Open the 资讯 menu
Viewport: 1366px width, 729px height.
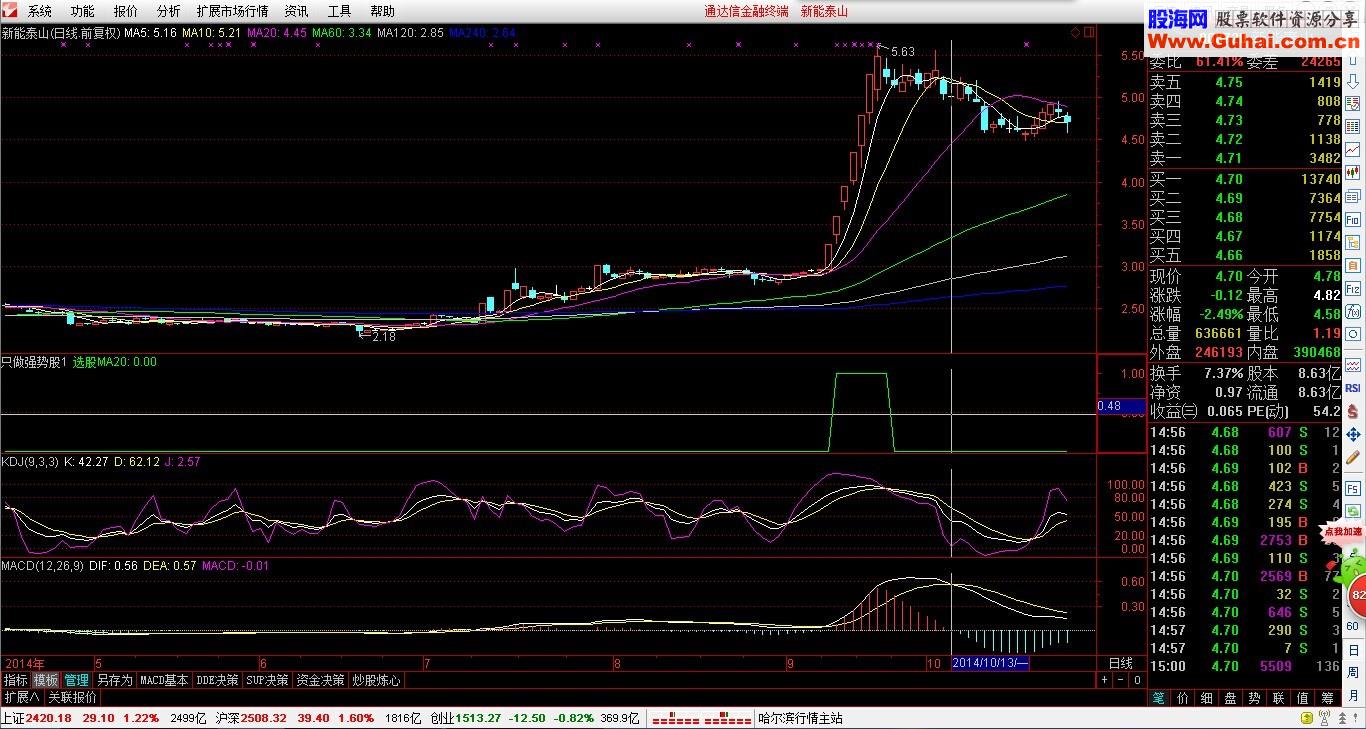[297, 11]
